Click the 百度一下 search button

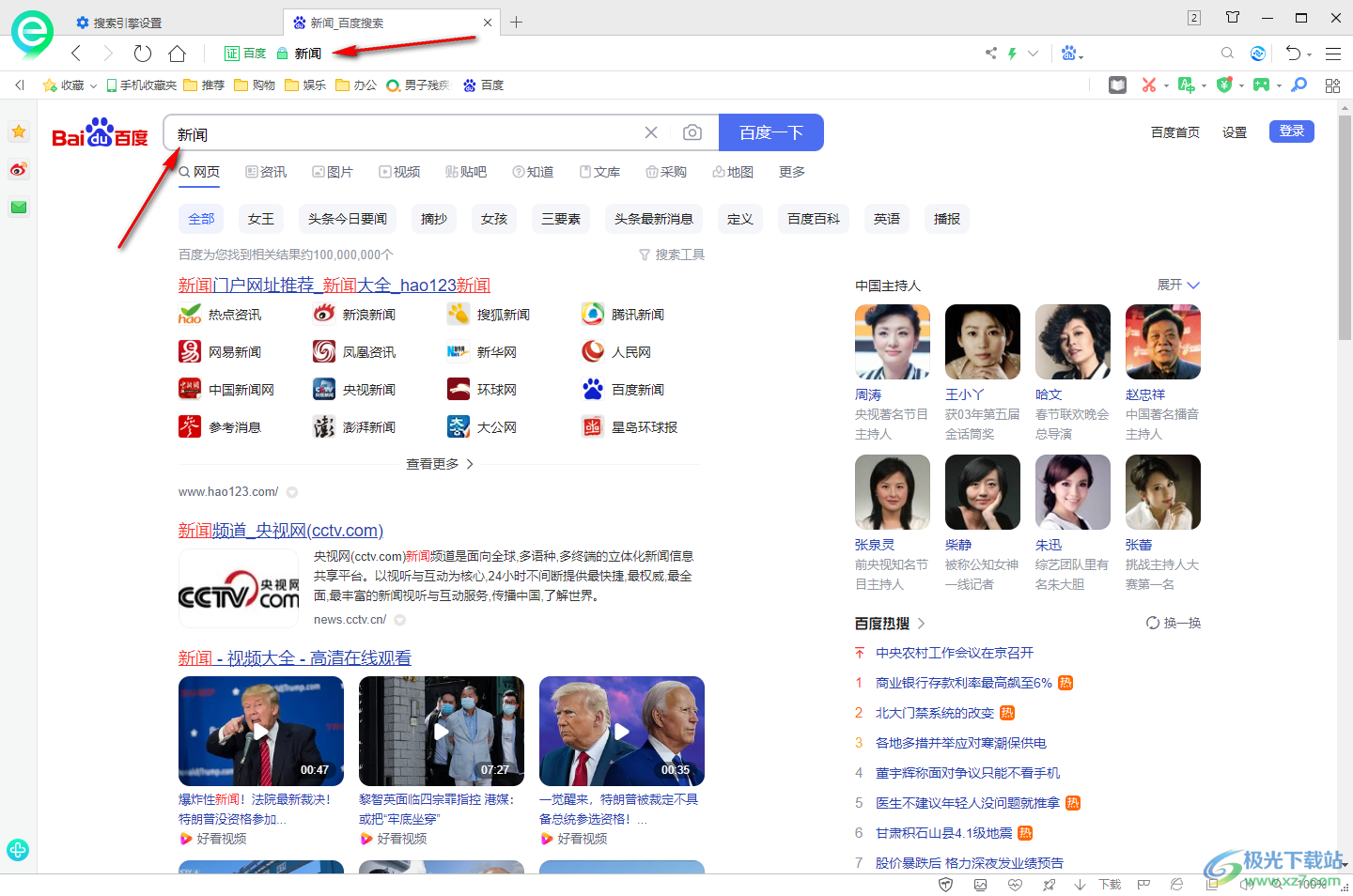pyautogui.click(x=771, y=132)
